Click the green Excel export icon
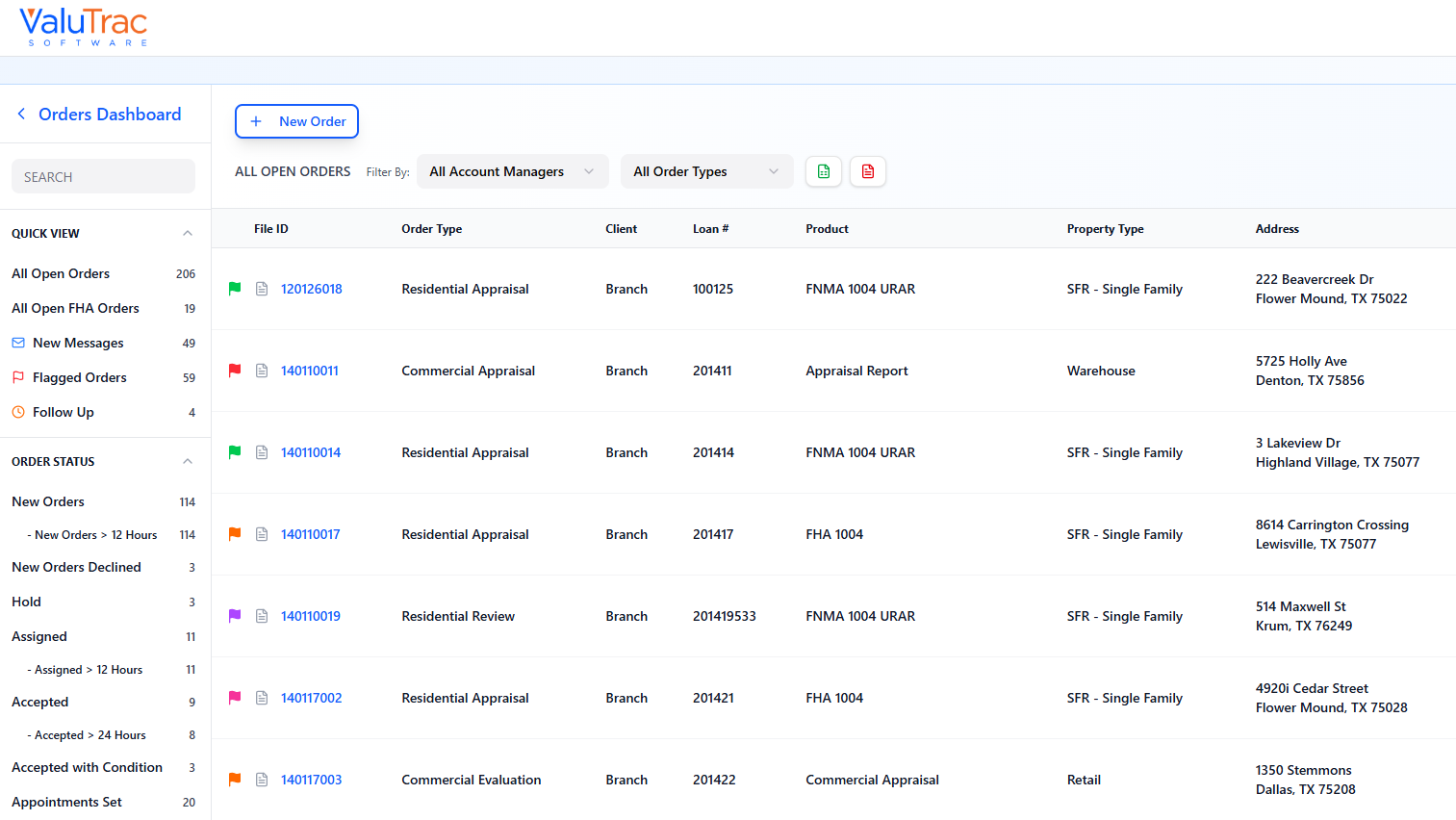The height and width of the screenshot is (820, 1456). tap(824, 170)
